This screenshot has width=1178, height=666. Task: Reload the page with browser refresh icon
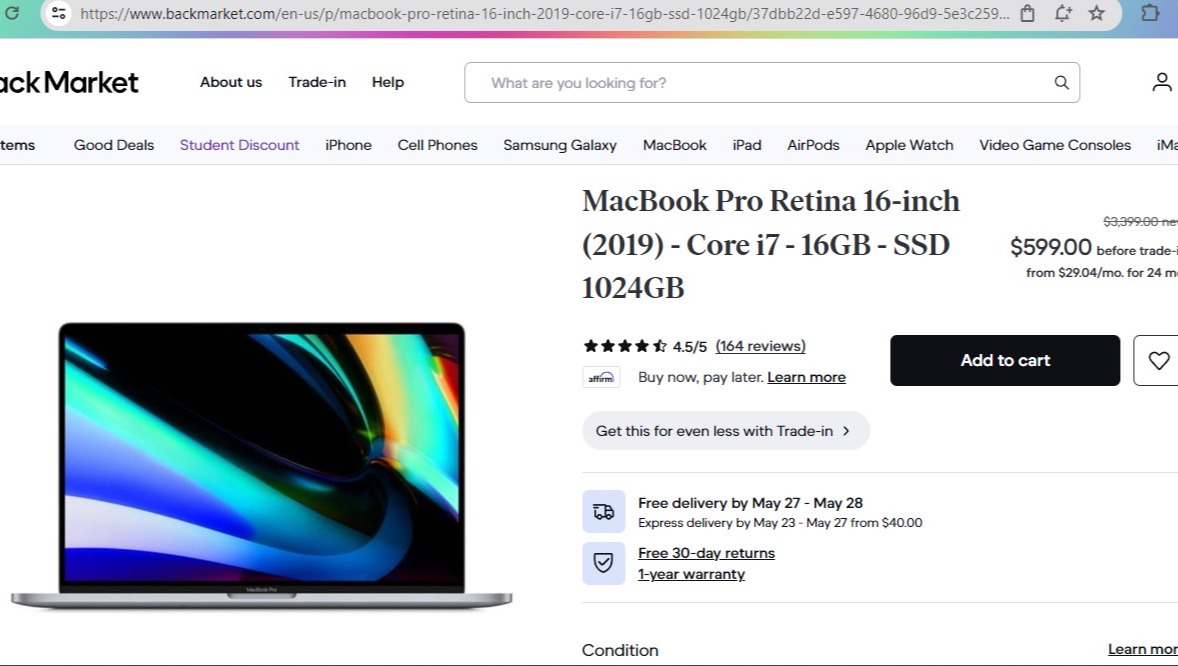coord(13,13)
